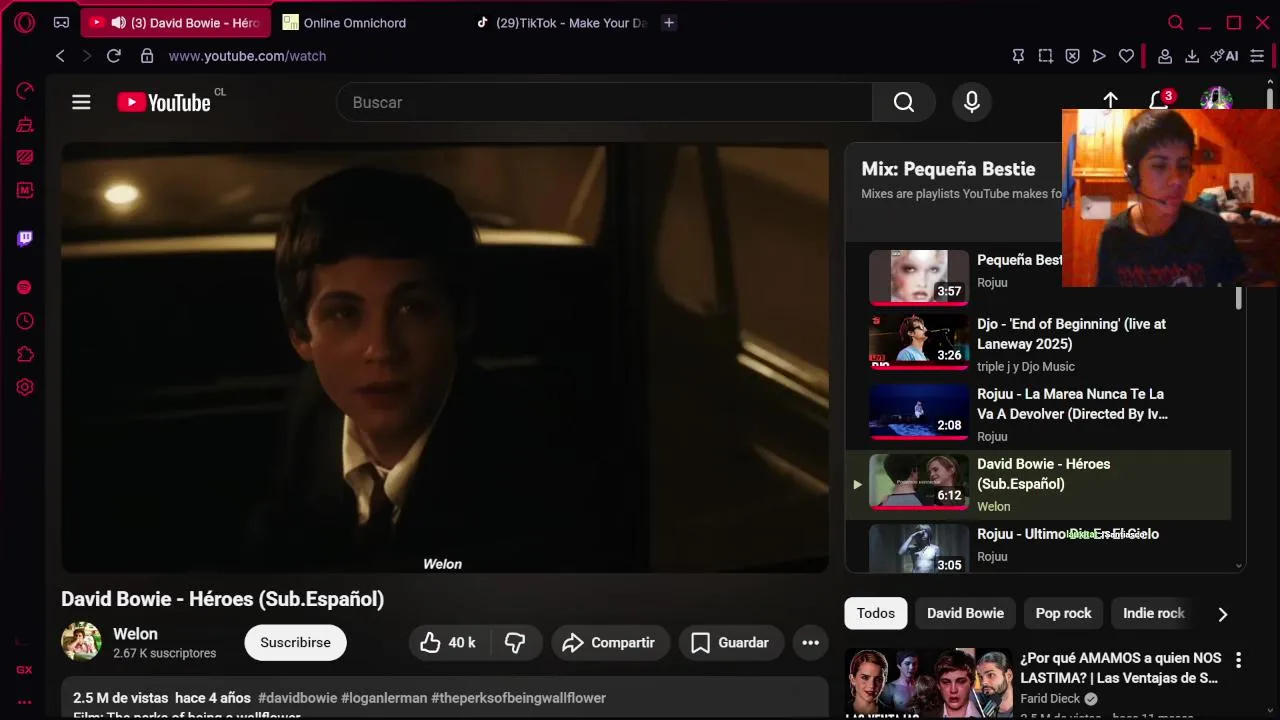Open the YouTube hamburger guide menu
The width and height of the screenshot is (1280, 720).
pyautogui.click(x=81, y=102)
